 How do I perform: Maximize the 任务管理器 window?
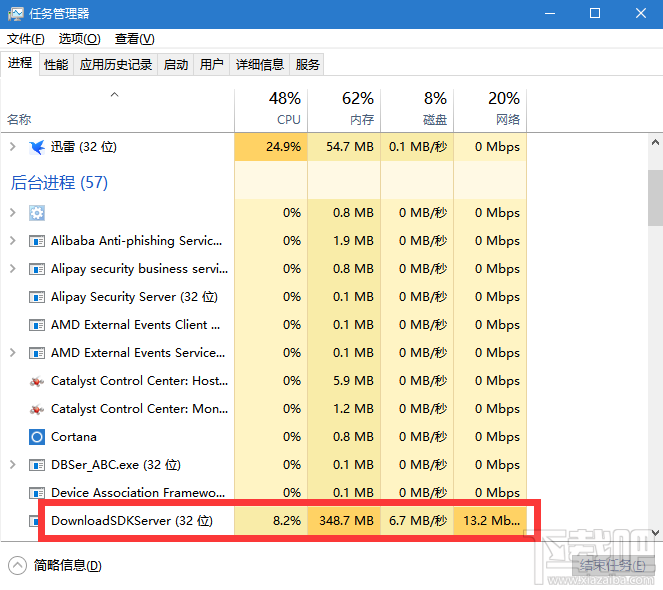pos(595,14)
